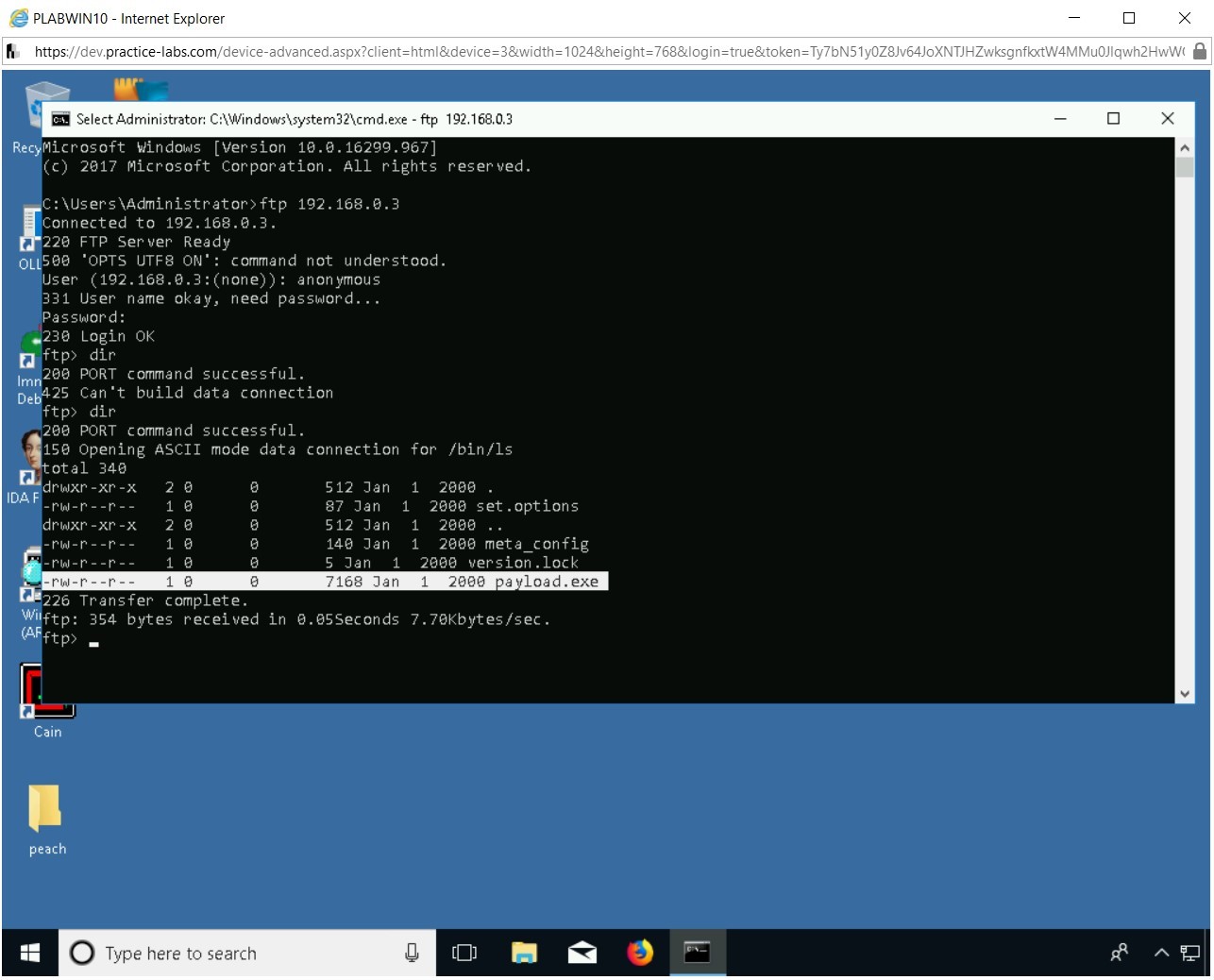1214x980 pixels.
Task: Launch Firefox from the taskbar
Action: pos(640,953)
